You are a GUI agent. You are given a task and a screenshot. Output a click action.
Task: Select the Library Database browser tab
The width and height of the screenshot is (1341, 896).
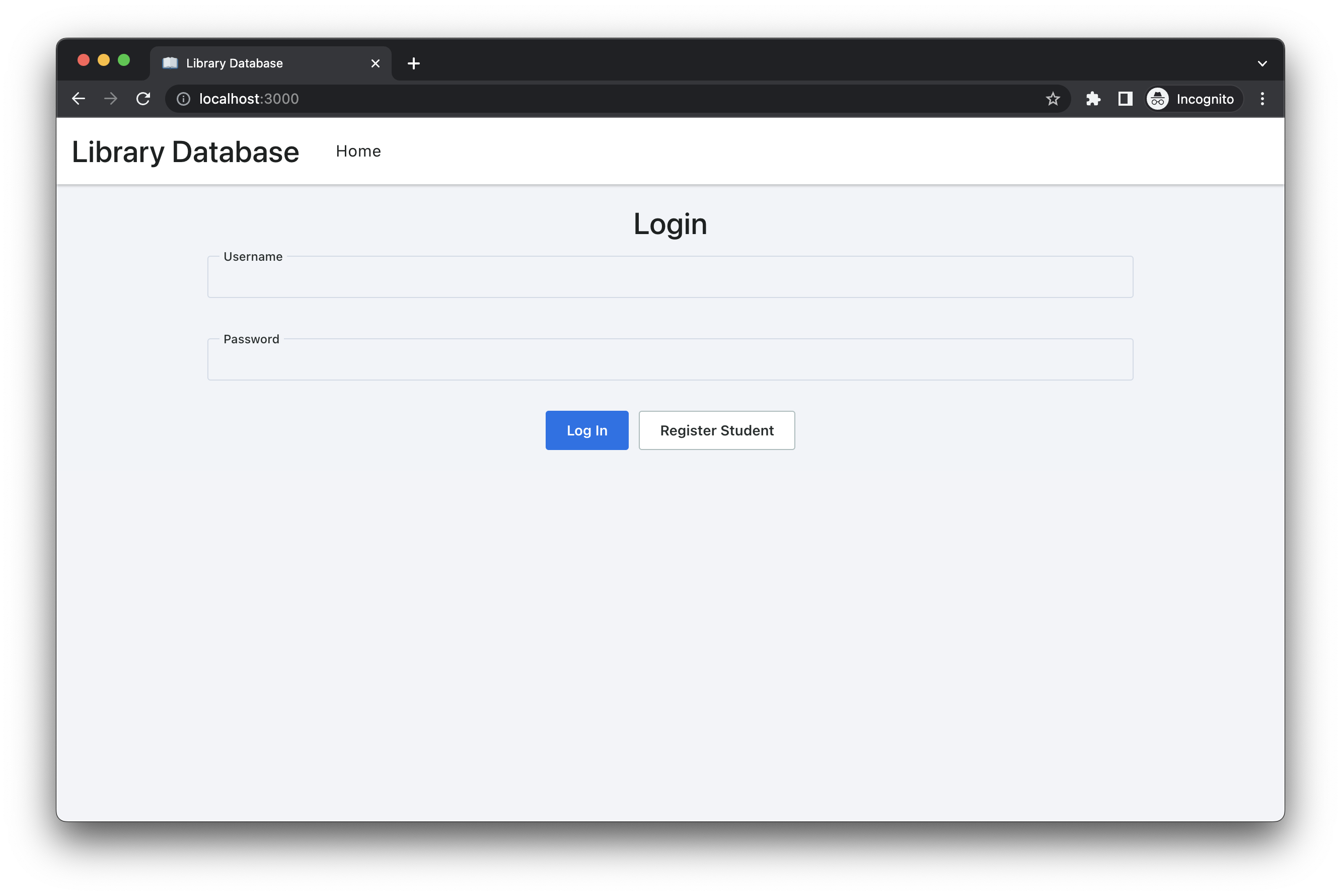pos(257,63)
